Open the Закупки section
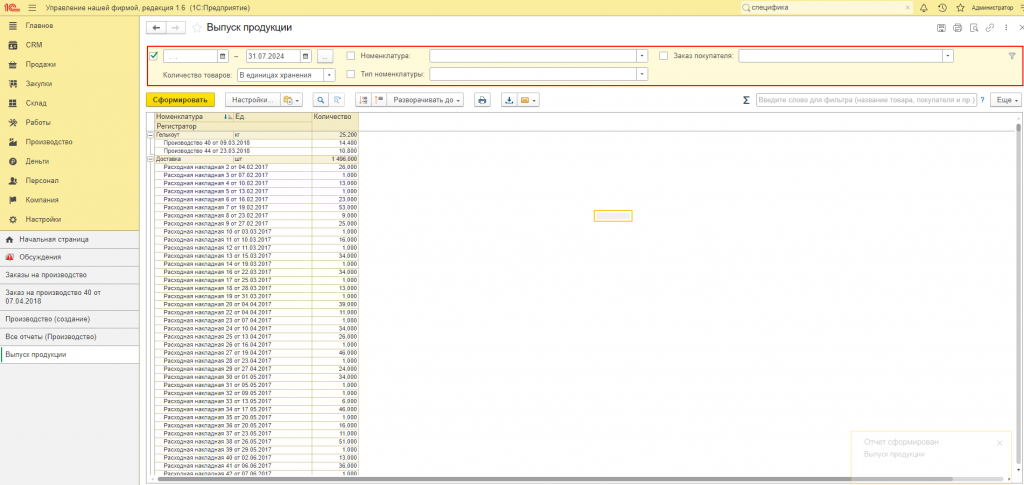Image resolution: width=1024 pixels, height=485 pixels. 69,84
